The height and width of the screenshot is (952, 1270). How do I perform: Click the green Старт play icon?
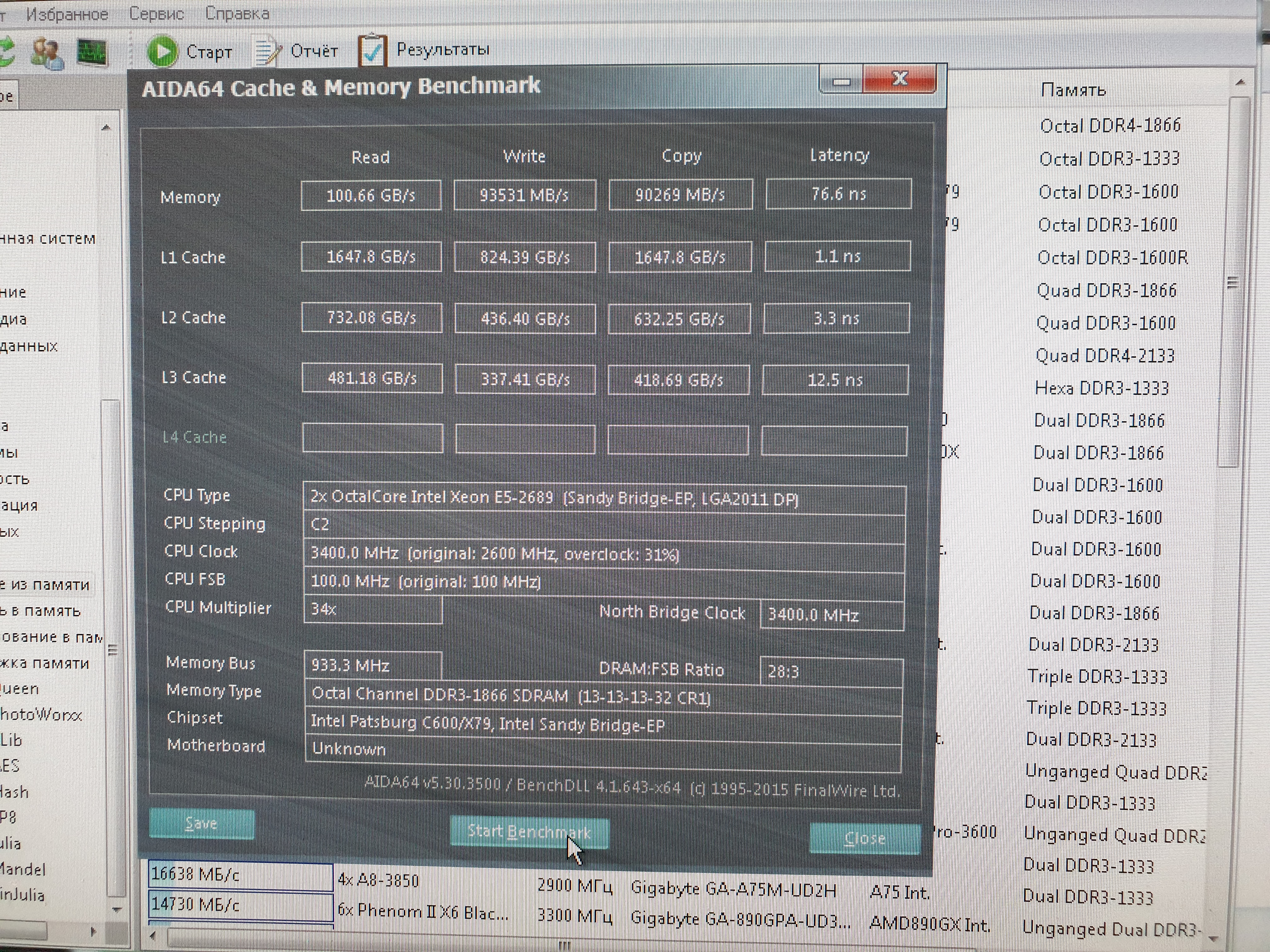[x=163, y=52]
